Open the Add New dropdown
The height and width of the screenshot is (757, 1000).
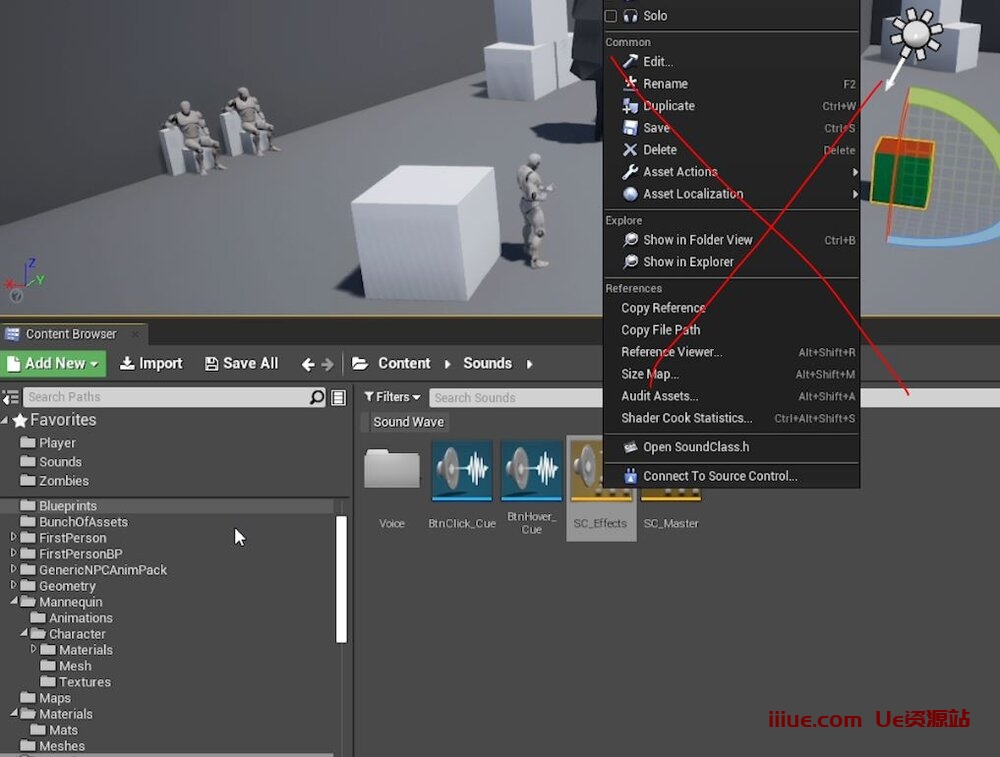pyautogui.click(x=55, y=364)
